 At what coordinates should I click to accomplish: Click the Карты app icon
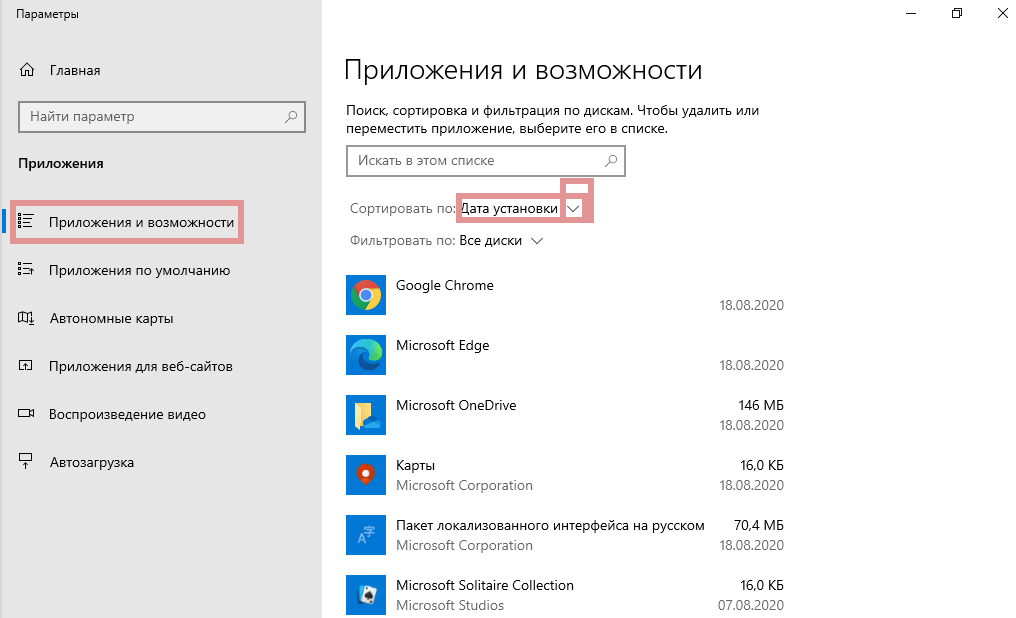(x=365, y=475)
